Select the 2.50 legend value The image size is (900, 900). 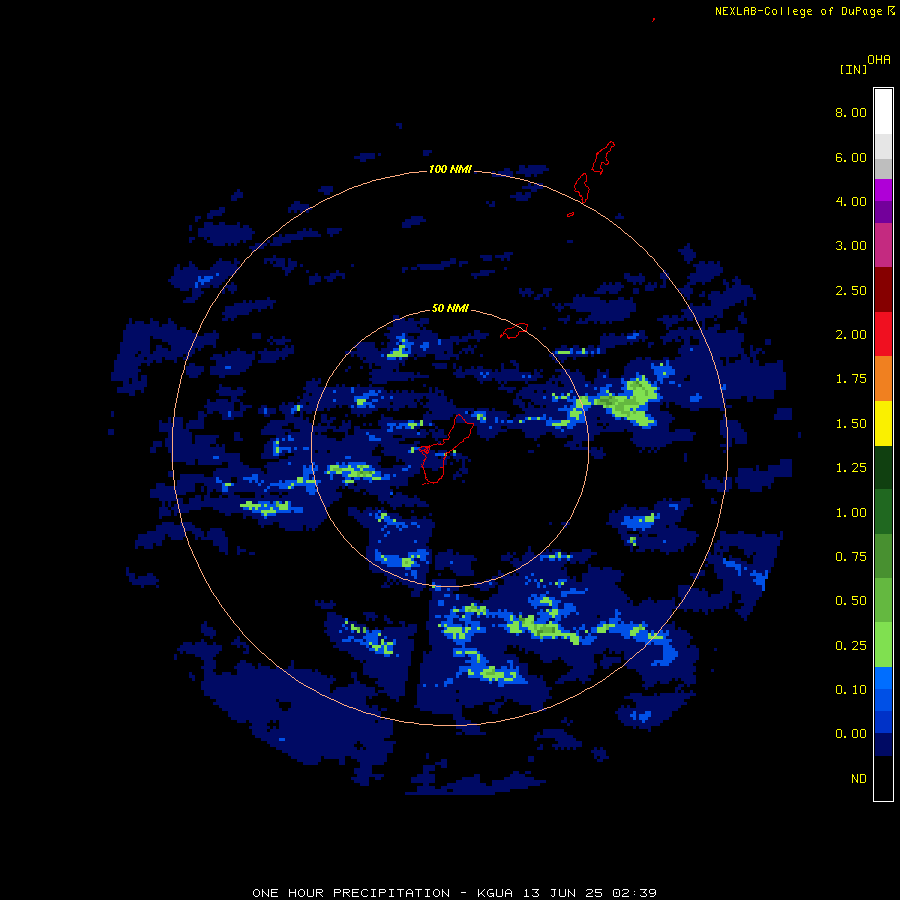click(x=851, y=290)
